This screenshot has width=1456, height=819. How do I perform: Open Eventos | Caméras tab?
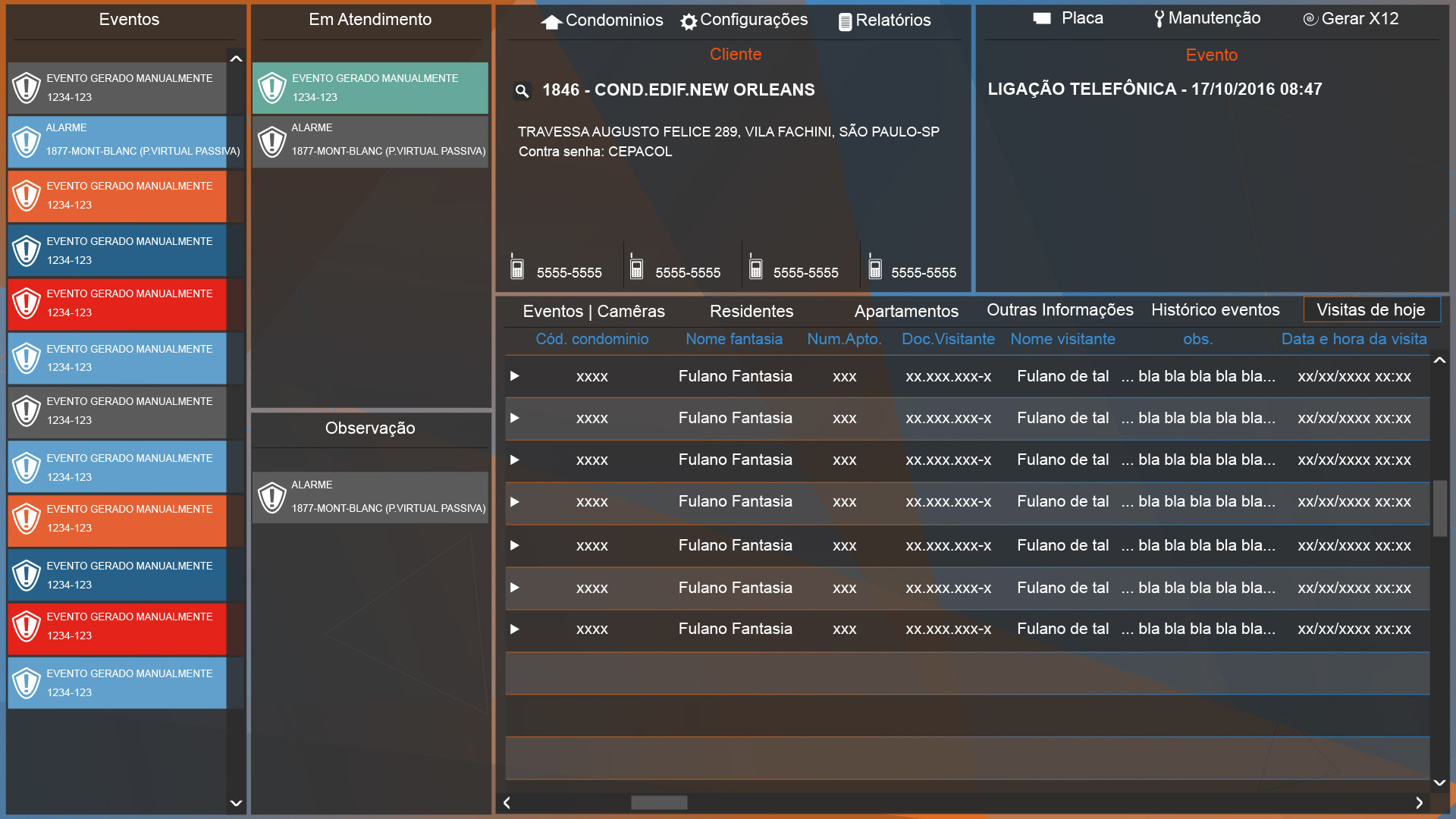(594, 311)
